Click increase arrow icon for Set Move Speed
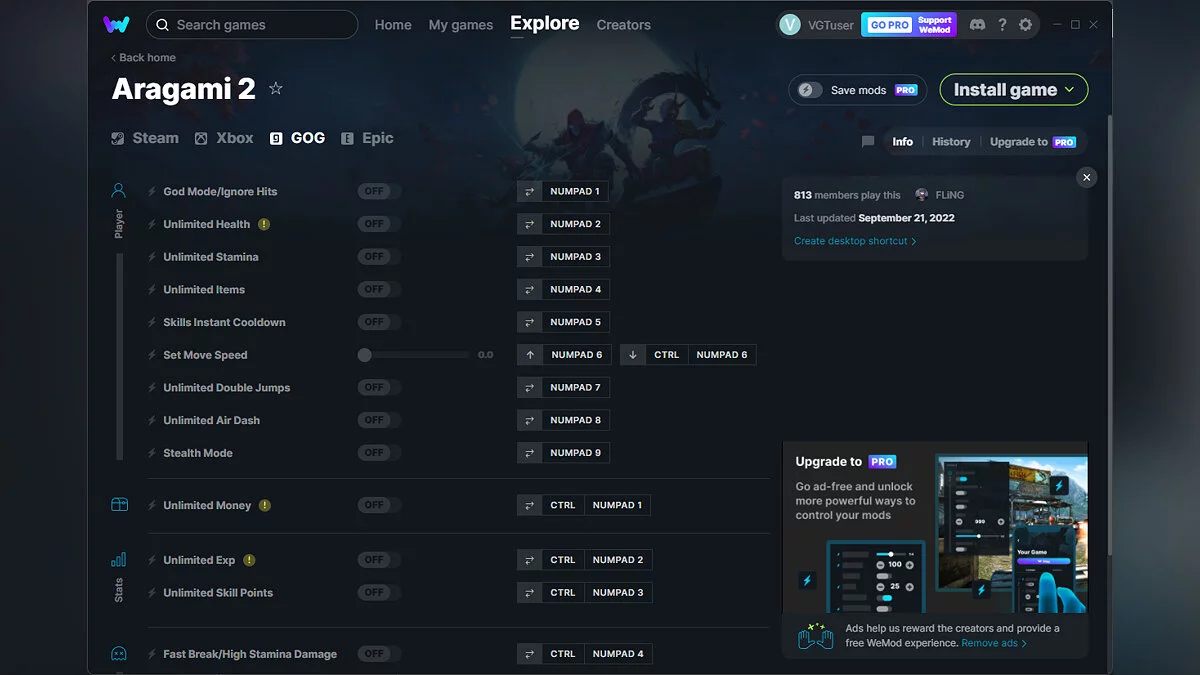Screen dimensions: 1200x675 click(x=530, y=355)
